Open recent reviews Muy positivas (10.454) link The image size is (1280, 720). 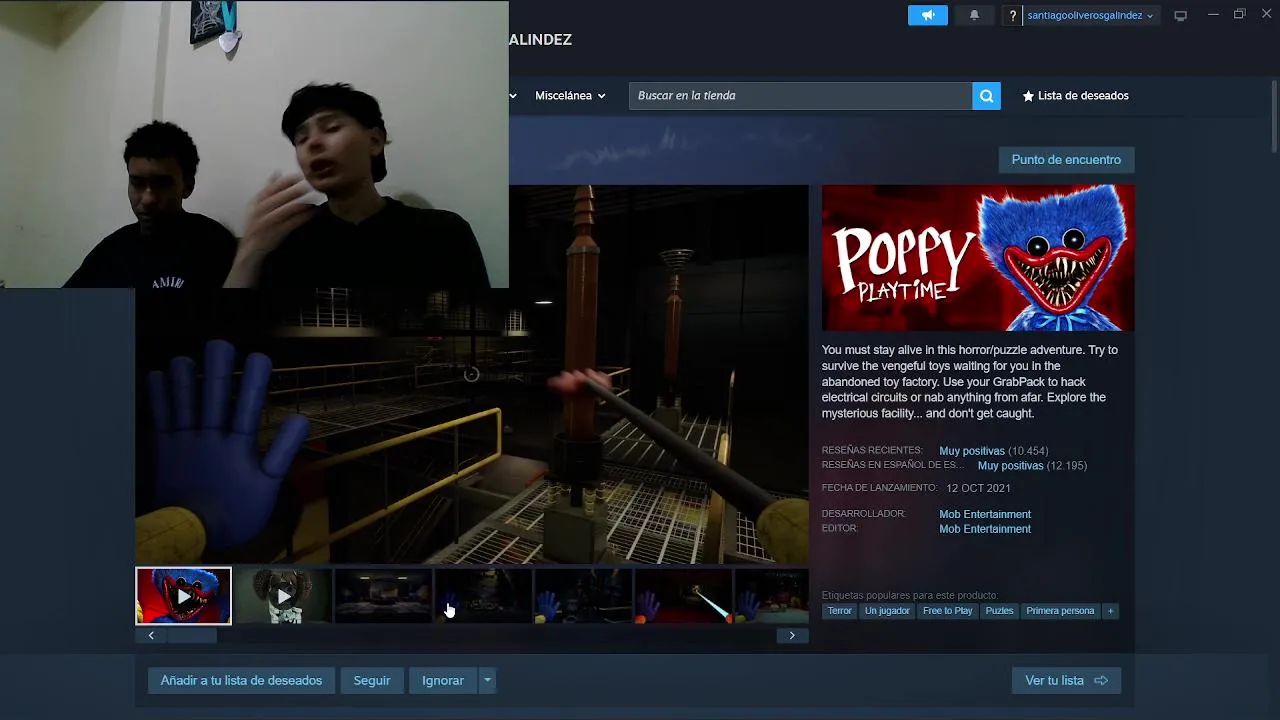pos(993,451)
